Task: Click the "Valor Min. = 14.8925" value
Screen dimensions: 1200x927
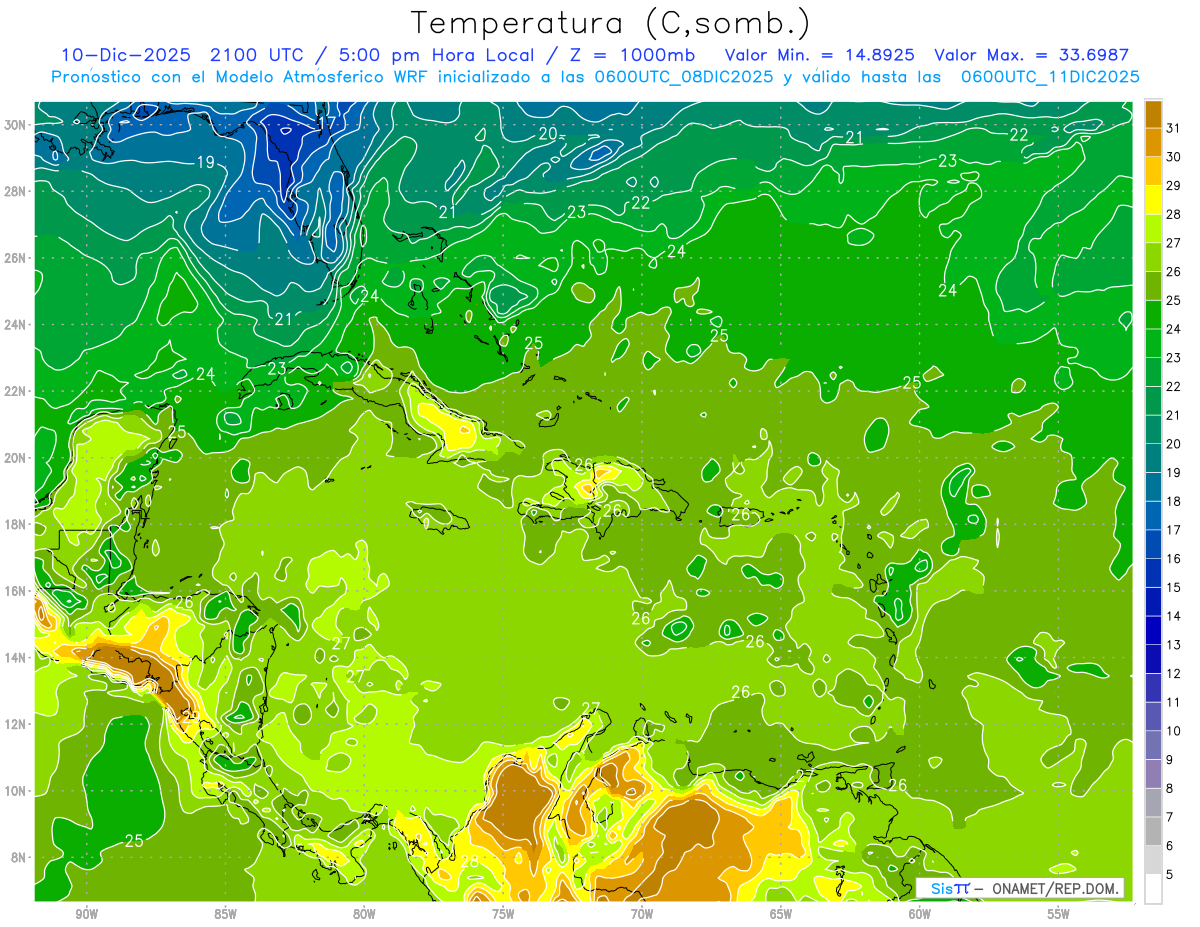Action: 820,55
